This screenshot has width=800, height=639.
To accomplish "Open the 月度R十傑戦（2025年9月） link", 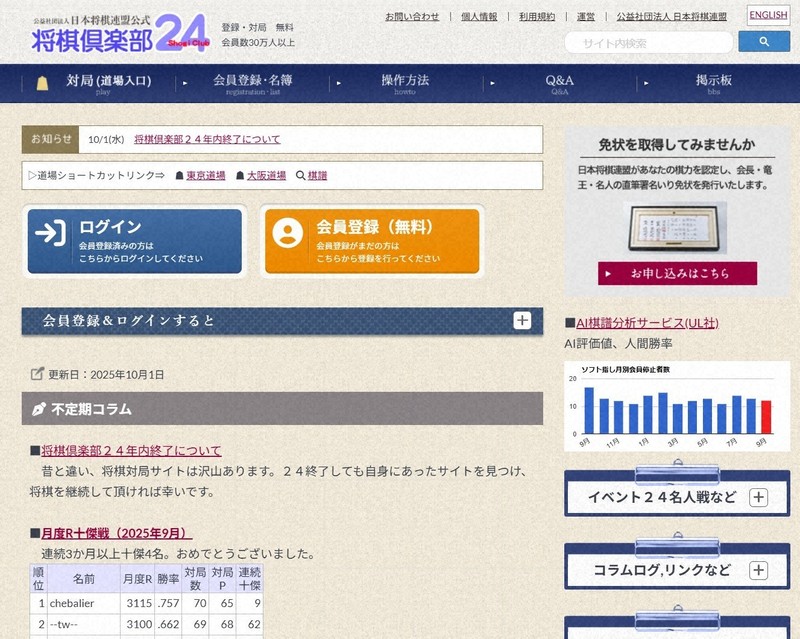I will pos(117,533).
